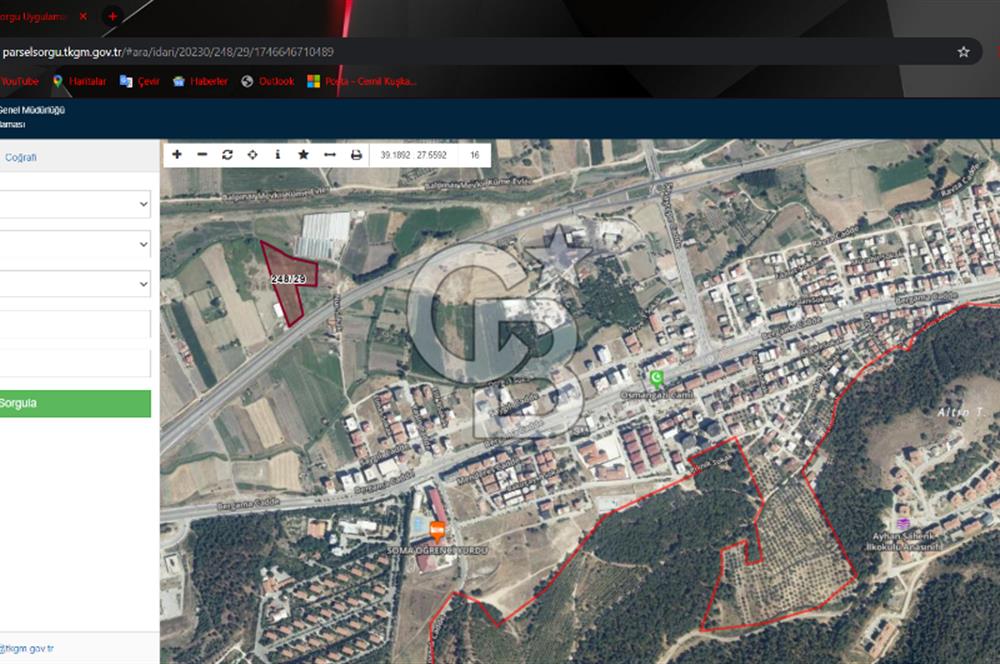
Task: Click the refresh map icon
Action: click(x=227, y=155)
